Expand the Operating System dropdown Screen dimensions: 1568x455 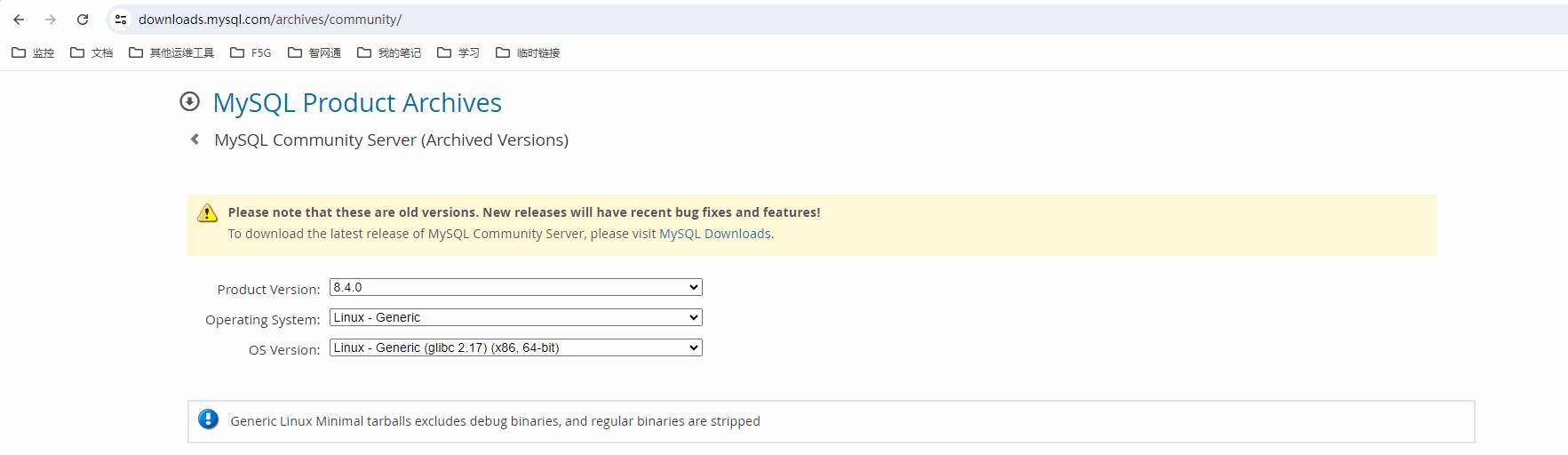[x=515, y=317]
